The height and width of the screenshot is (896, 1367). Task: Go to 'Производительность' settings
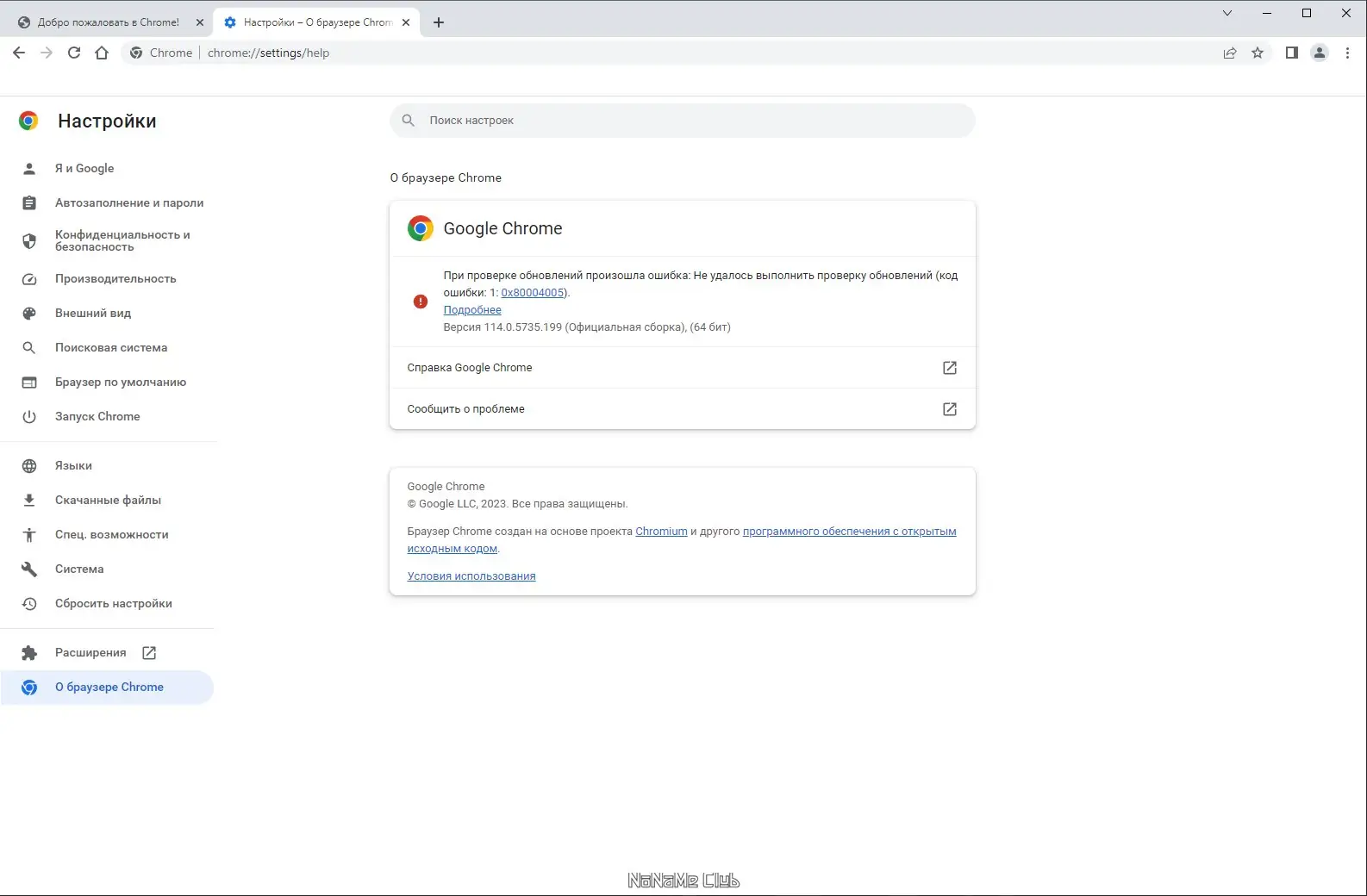[108, 278]
